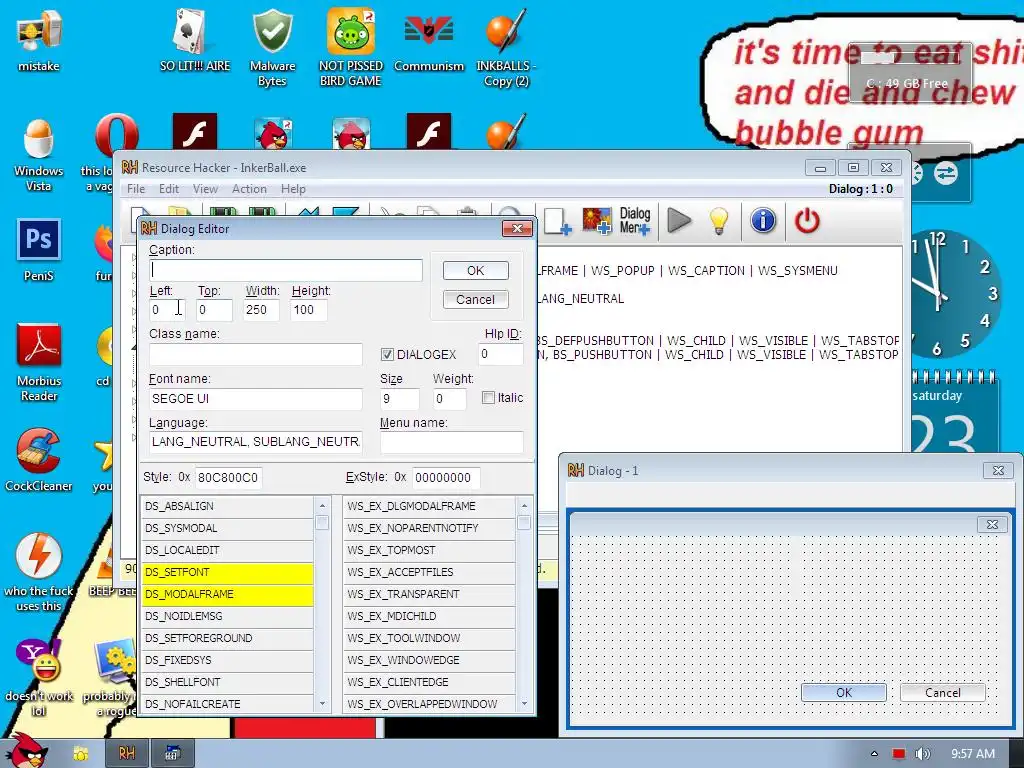
Task: Click the style list scrollbar thumb
Action: coord(322,522)
